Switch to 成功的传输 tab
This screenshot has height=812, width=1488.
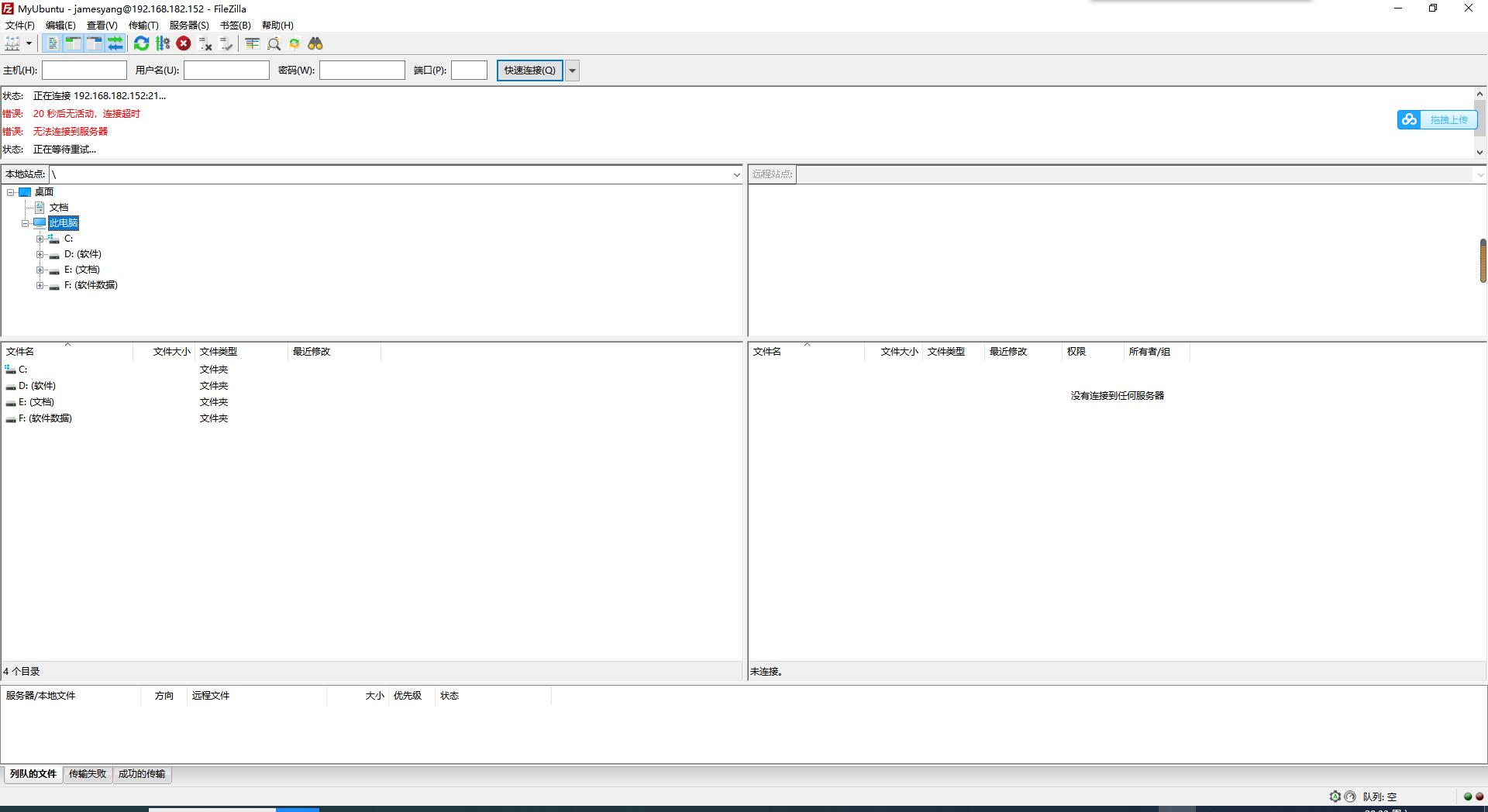(142, 774)
